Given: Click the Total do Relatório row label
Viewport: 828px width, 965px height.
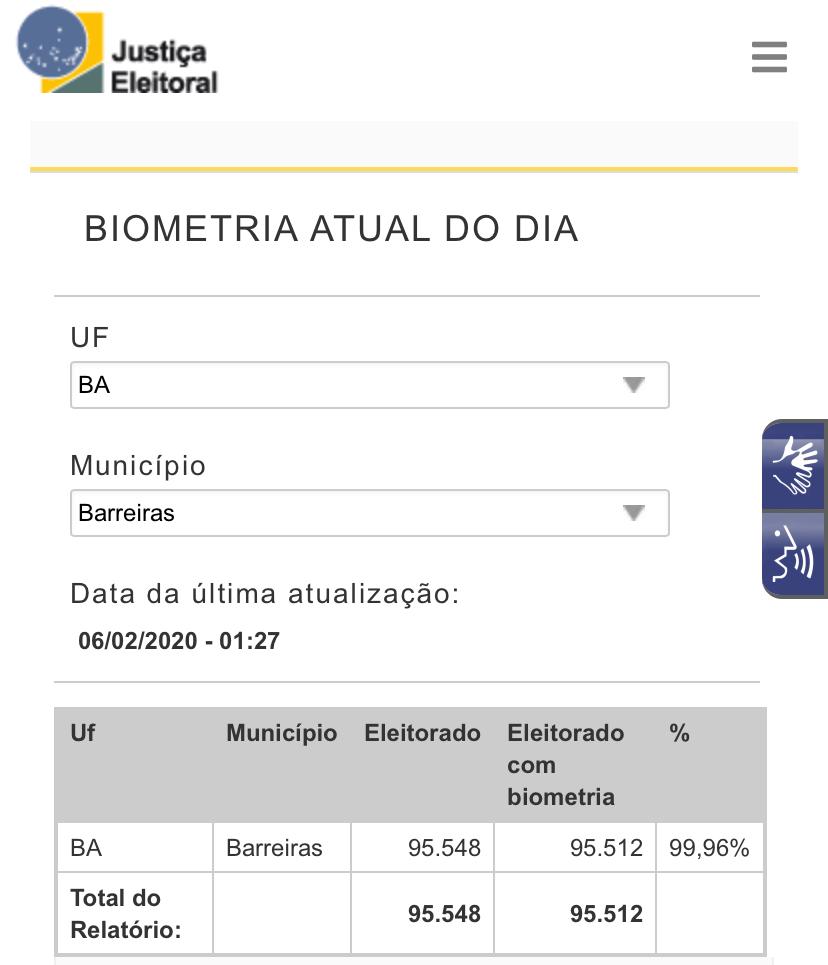Looking at the screenshot, I should (x=125, y=913).
